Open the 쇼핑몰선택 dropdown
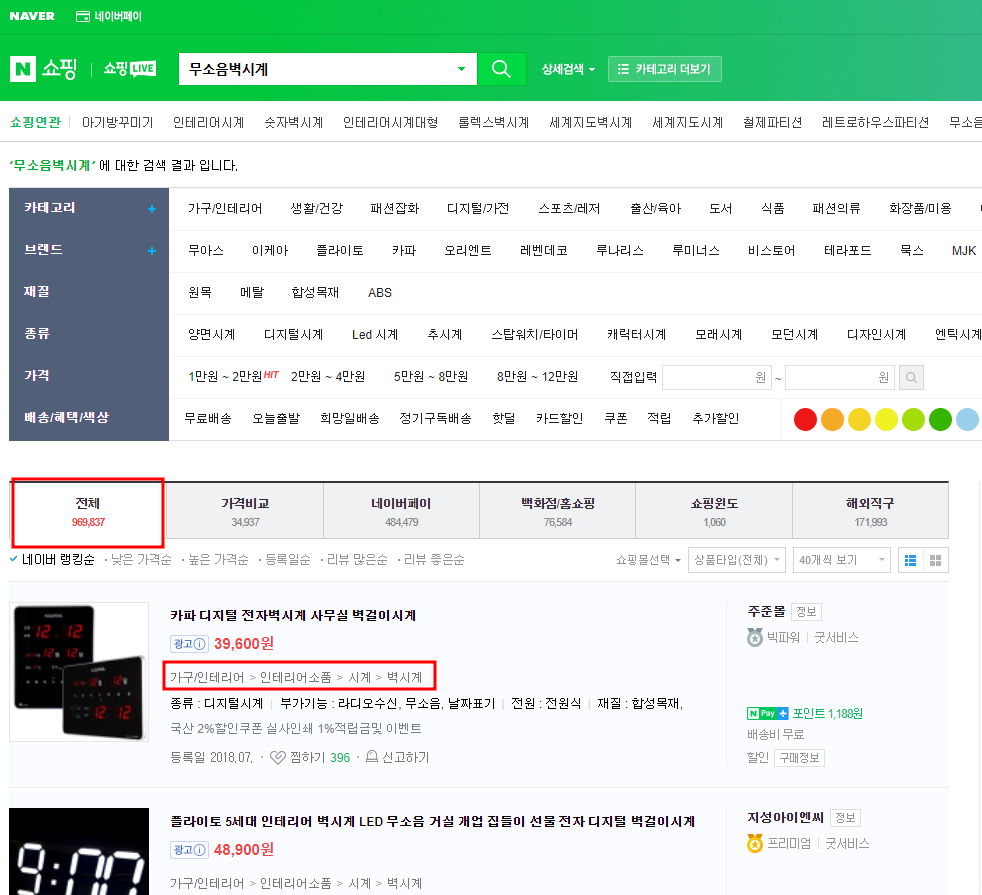The width and height of the screenshot is (982, 895). [x=648, y=560]
